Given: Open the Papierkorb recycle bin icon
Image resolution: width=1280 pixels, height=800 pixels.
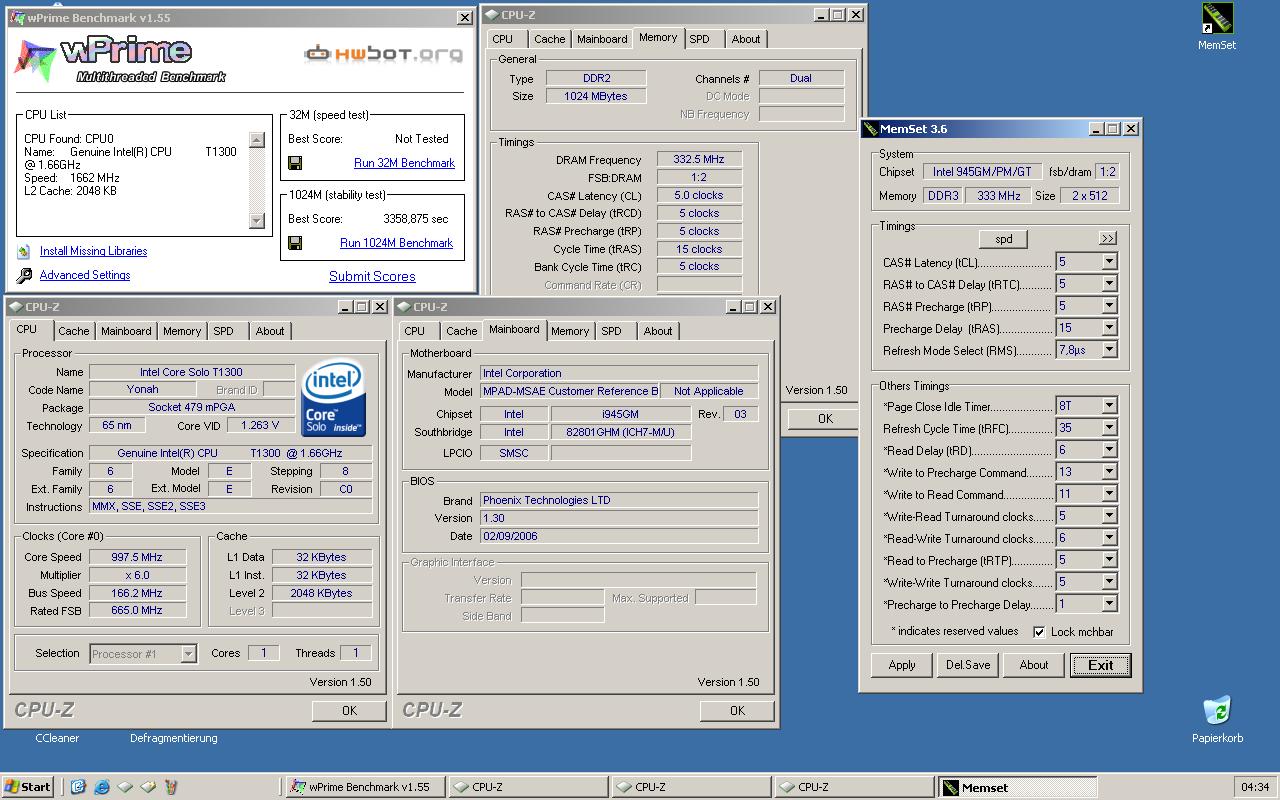Looking at the screenshot, I should 1217,711.
